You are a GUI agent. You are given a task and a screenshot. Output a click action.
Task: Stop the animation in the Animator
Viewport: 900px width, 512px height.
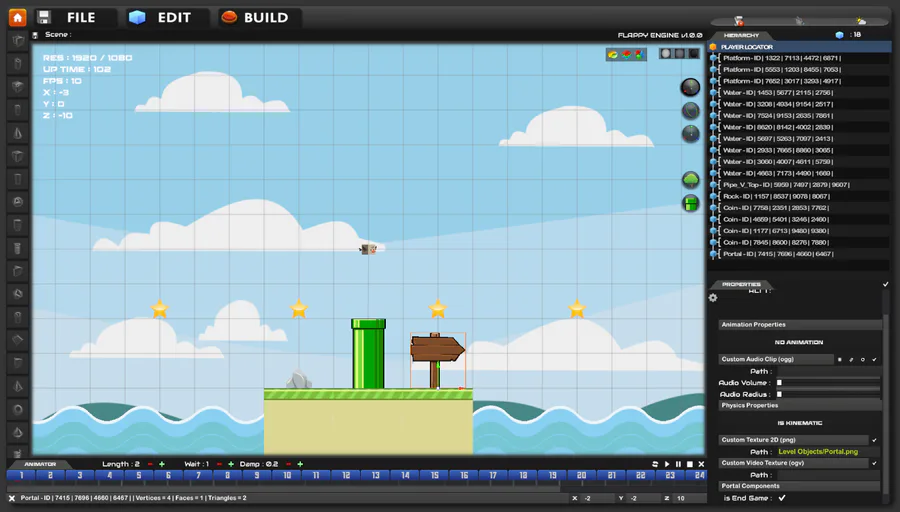coord(690,464)
